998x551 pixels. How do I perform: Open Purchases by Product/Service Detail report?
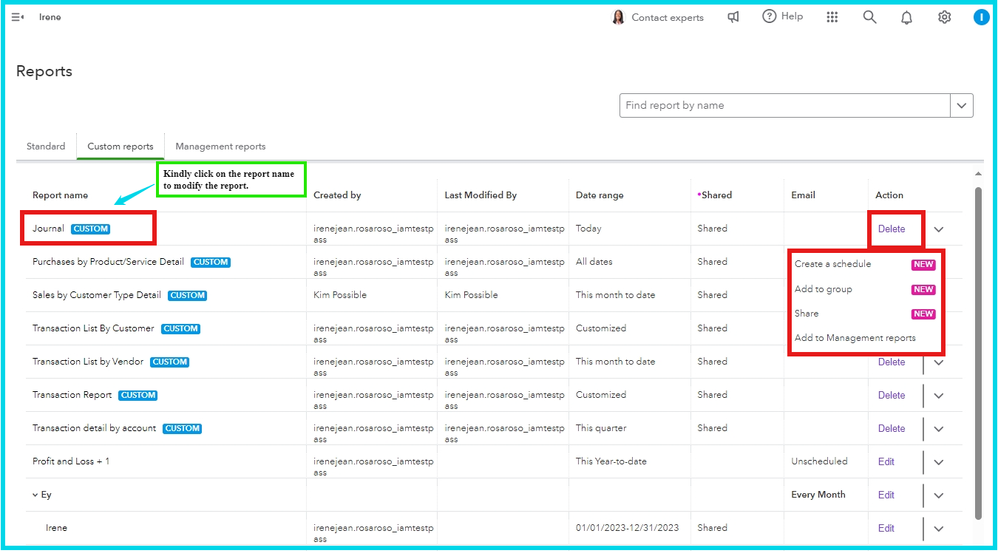tap(108, 262)
